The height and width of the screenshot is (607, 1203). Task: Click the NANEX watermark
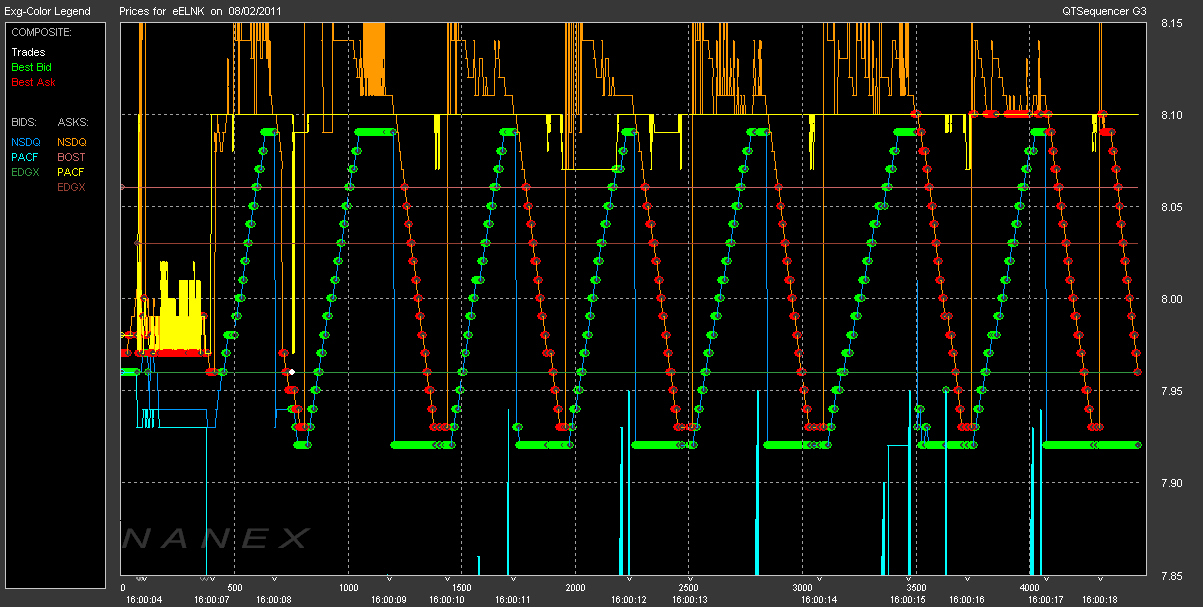click(x=216, y=539)
